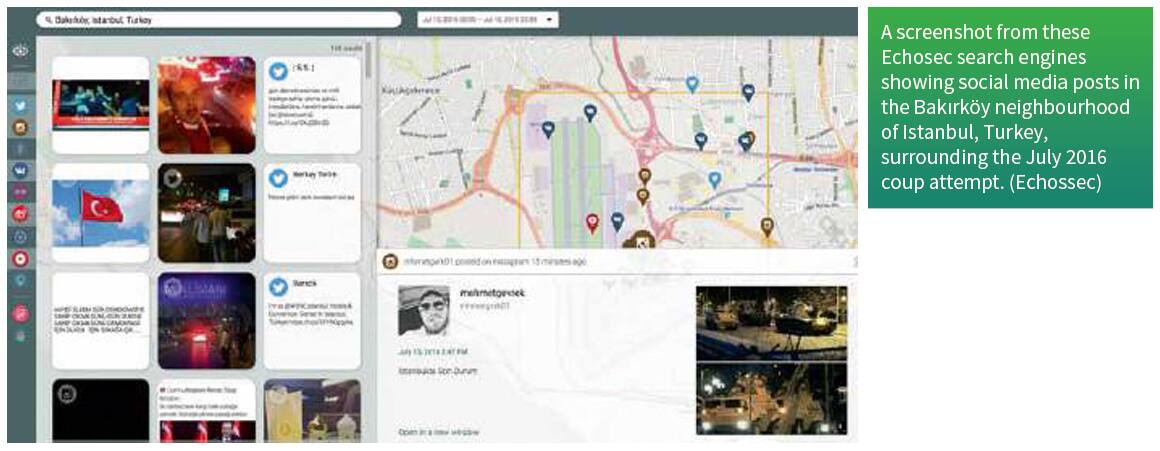
Task: Open the red-glow night scene photo
Action: pyautogui.click(x=206, y=321)
